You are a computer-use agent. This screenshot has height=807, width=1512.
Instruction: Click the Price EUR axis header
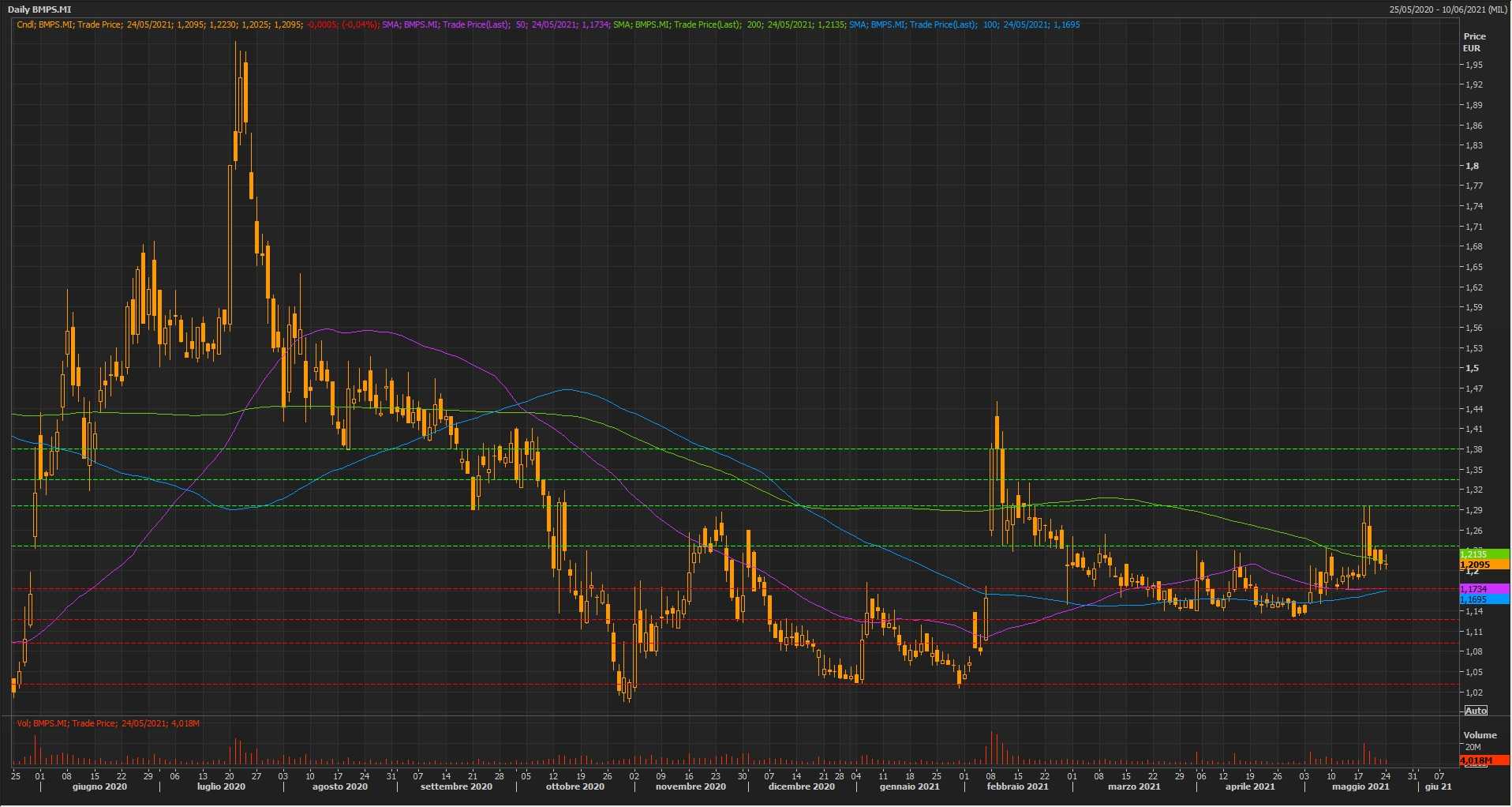point(1473,42)
